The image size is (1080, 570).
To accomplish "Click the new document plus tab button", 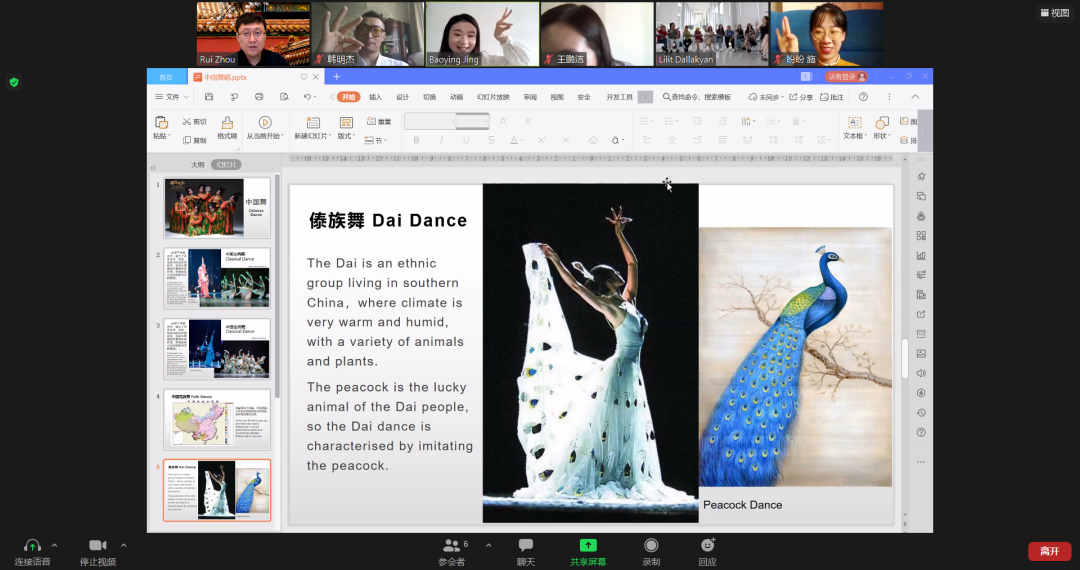I will point(336,76).
